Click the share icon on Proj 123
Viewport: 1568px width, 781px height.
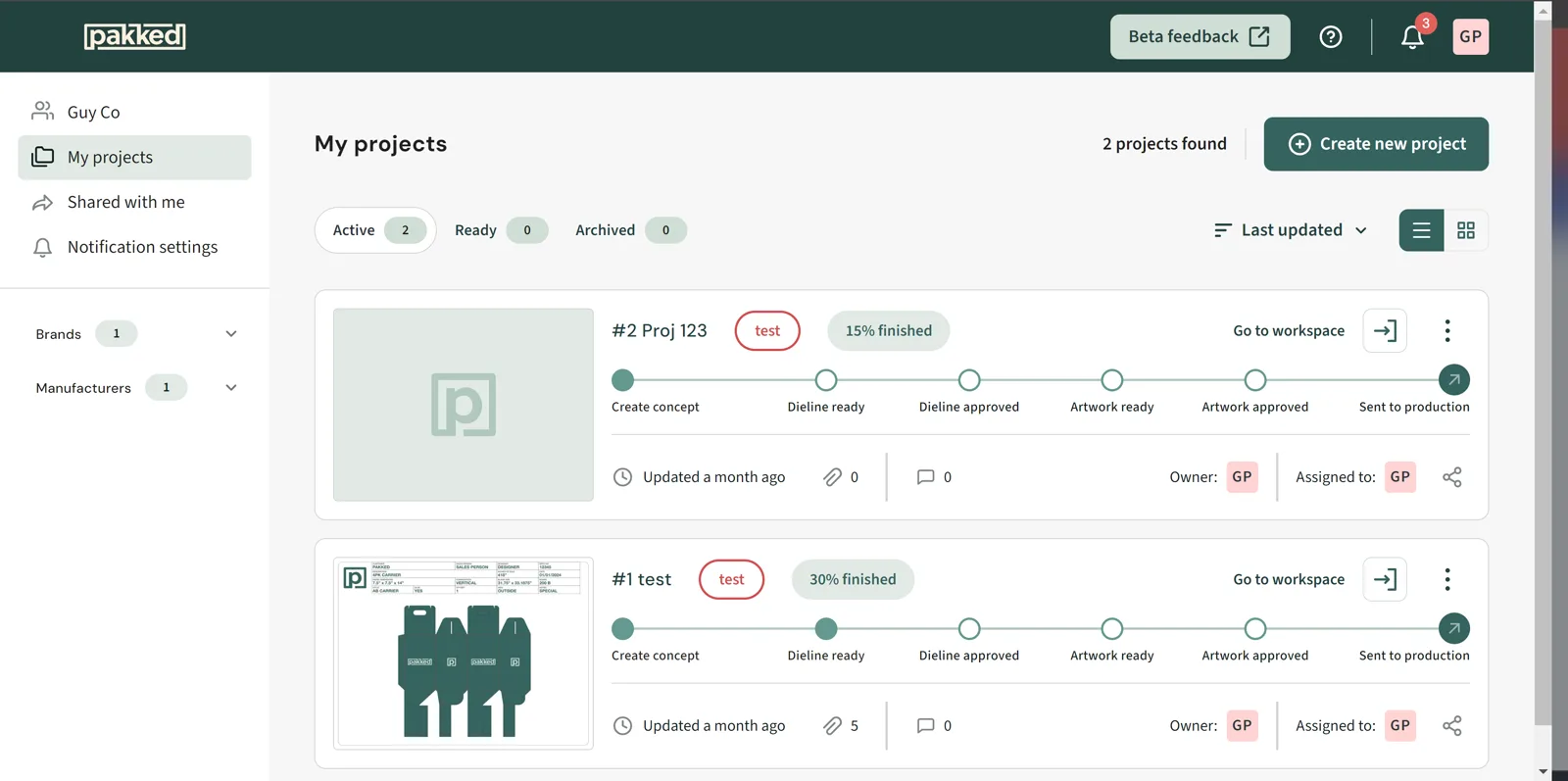click(x=1452, y=477)
